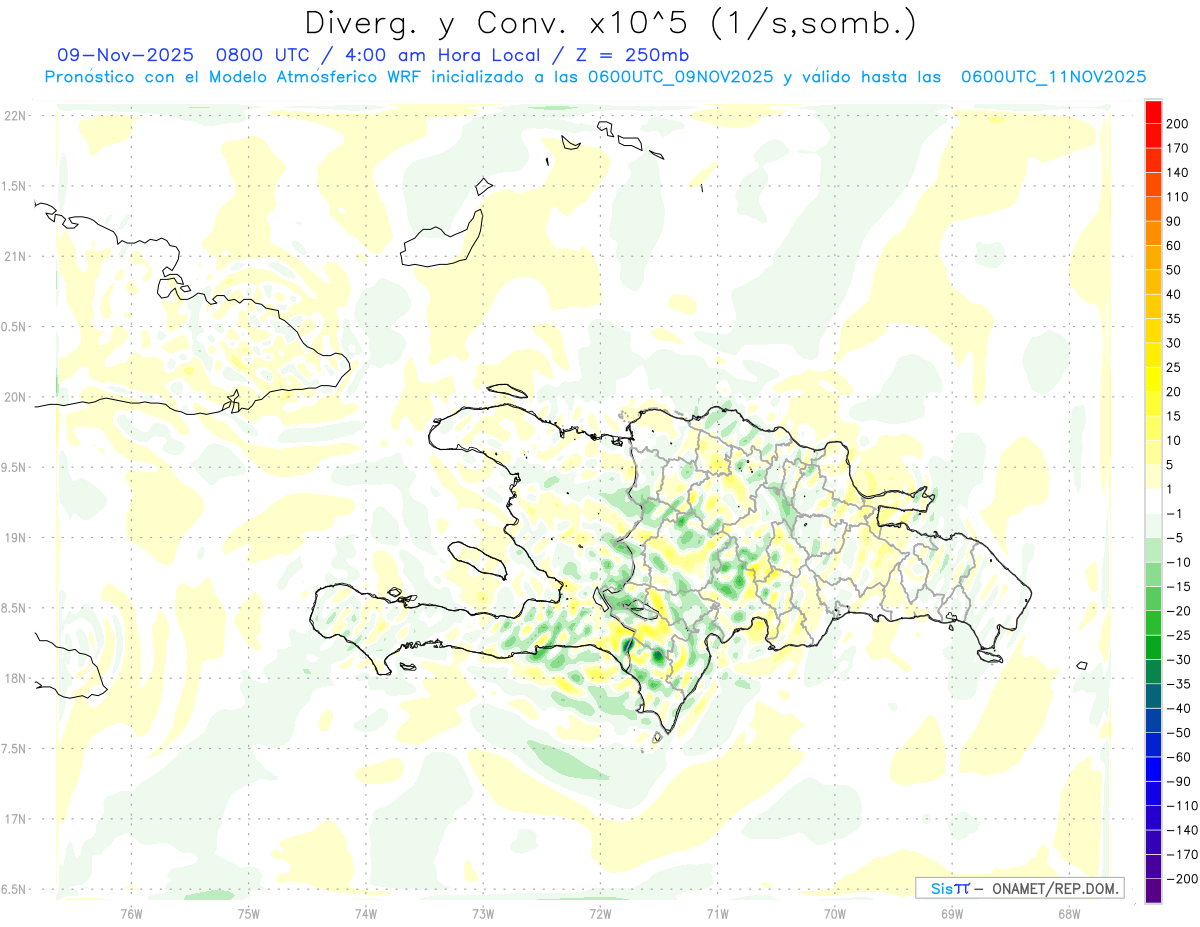Click the positive '200' color scale value
This screenshot has height=927, width=1200.
tap(1178, 124)
